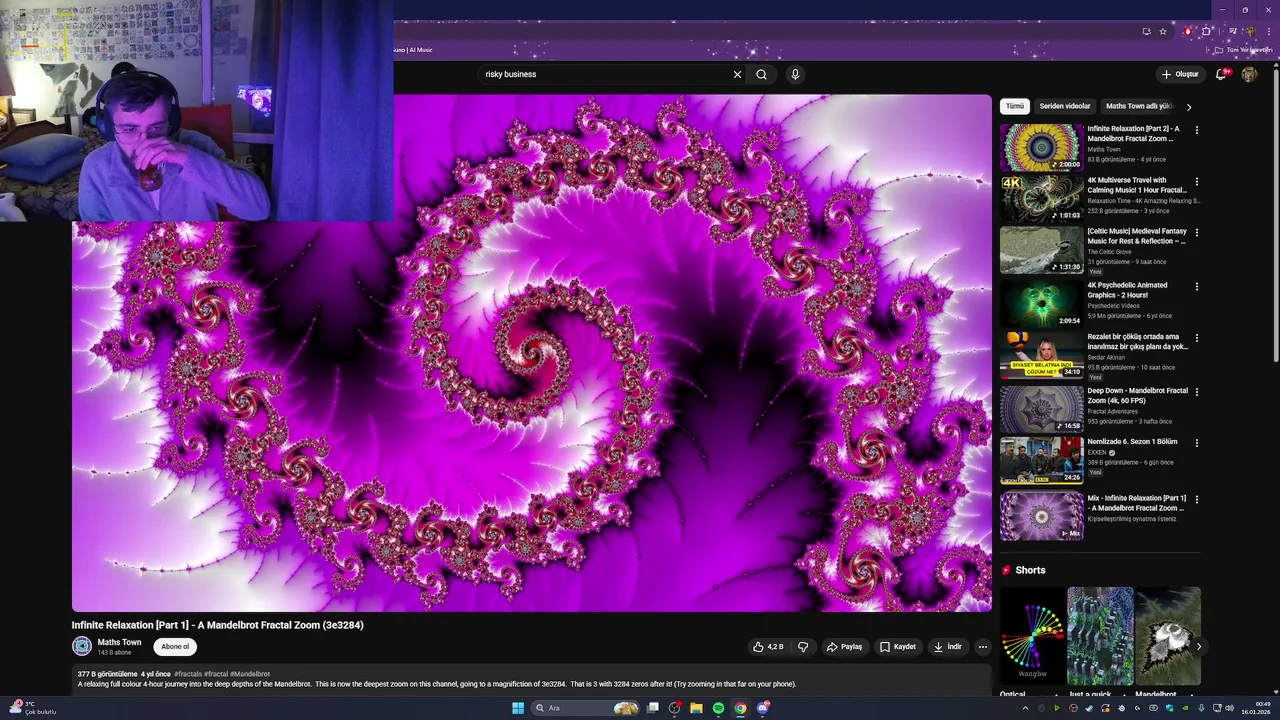The height and width of the screenshot is (720, 1280).
Task: Open 4K Multiverse Travel video thumbnail
Action: pyautogui.click(x=1041, y=198)
